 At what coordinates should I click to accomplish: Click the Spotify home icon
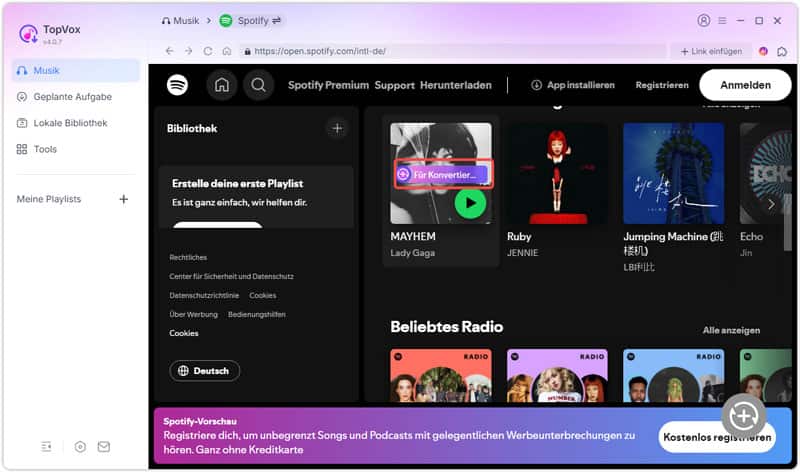pos(222,85)
